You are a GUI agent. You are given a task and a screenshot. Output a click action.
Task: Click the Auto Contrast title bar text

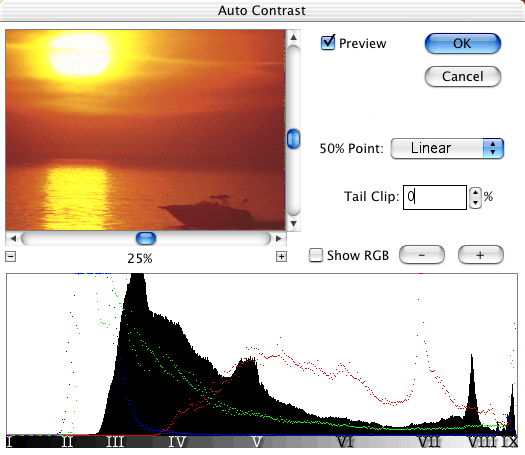point(262,10)
